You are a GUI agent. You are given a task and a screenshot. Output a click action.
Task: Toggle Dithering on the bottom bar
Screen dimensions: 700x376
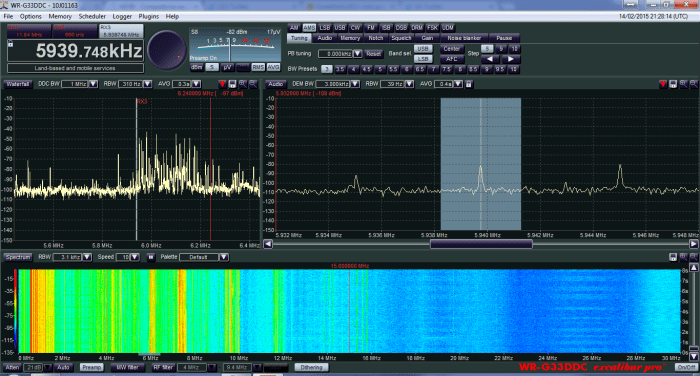311,368
